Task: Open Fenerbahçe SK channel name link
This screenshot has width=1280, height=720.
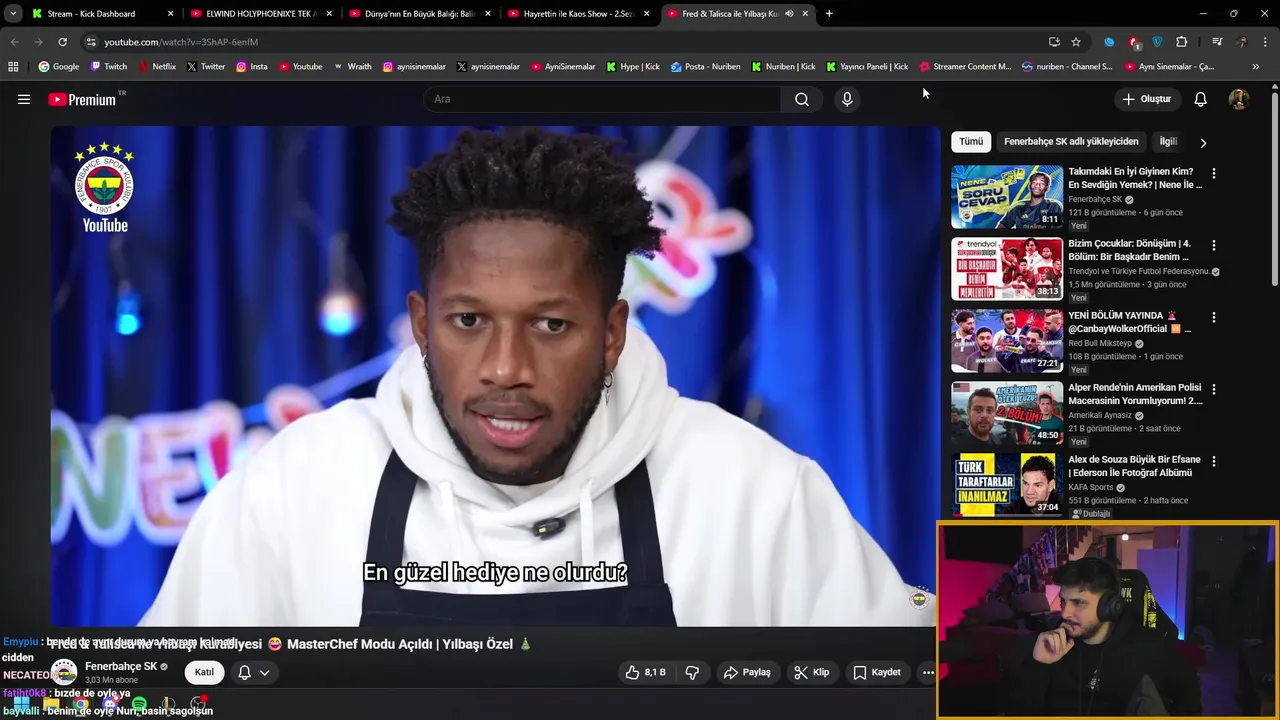Action: 121,666
